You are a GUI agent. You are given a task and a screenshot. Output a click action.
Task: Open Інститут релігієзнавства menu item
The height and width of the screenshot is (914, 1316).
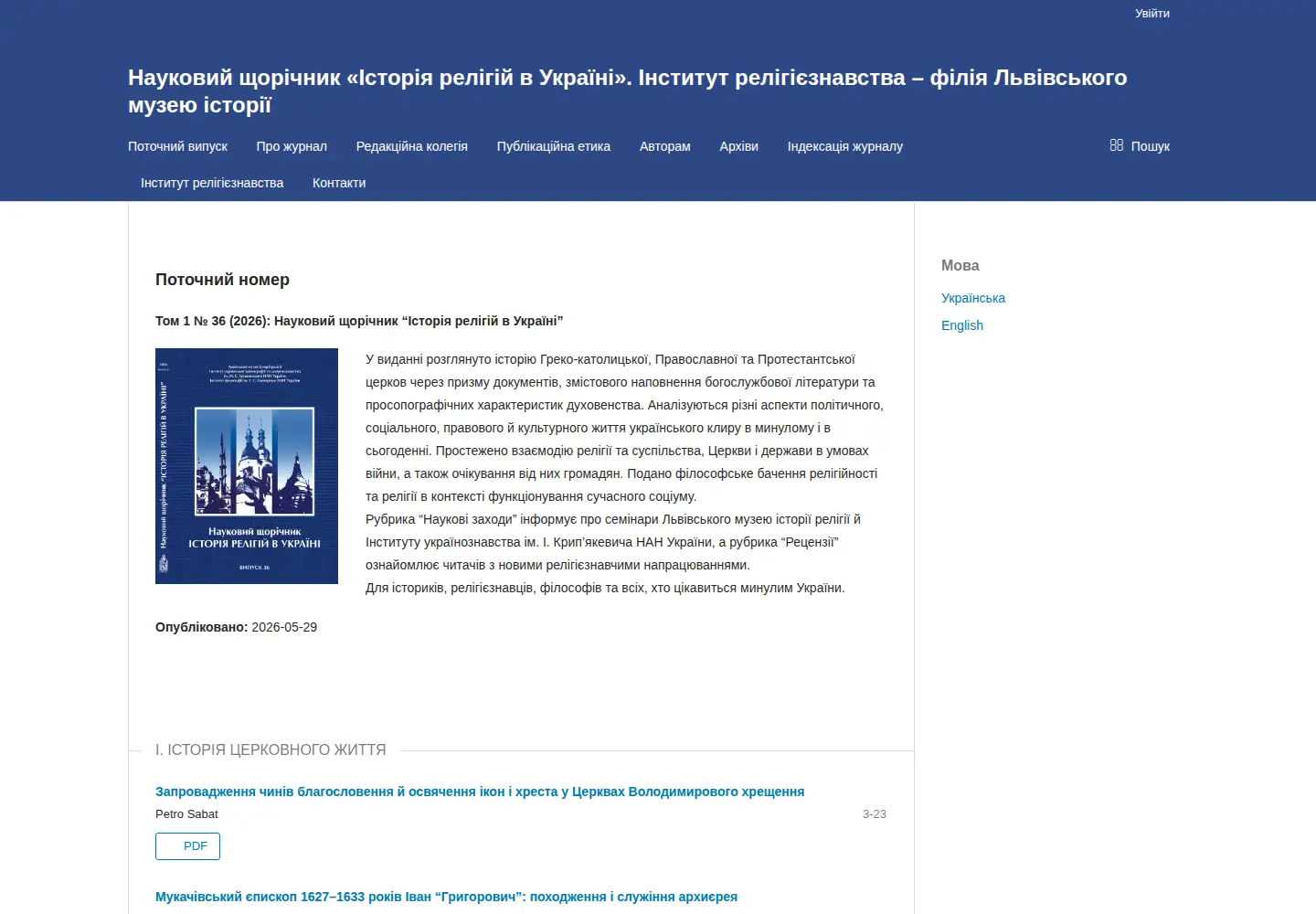212,183
